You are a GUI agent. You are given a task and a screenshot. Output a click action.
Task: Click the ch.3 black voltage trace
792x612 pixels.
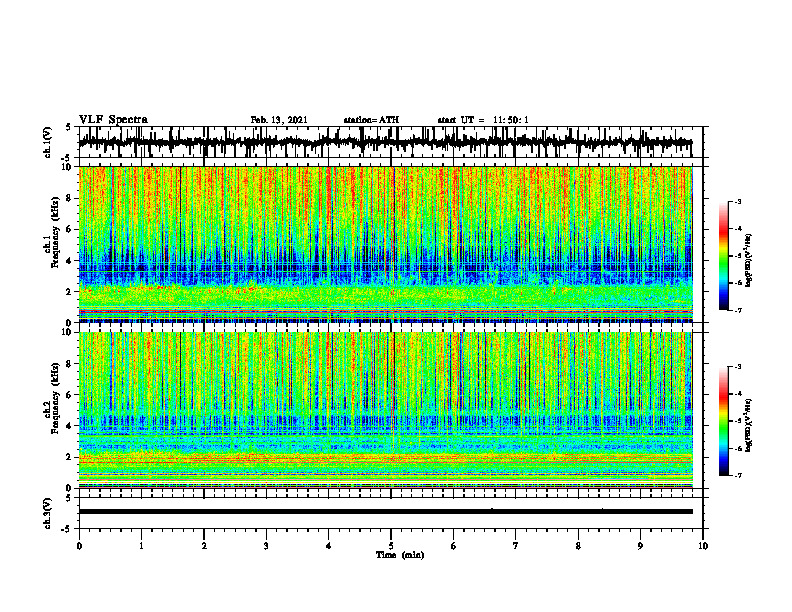pos(385,512)
